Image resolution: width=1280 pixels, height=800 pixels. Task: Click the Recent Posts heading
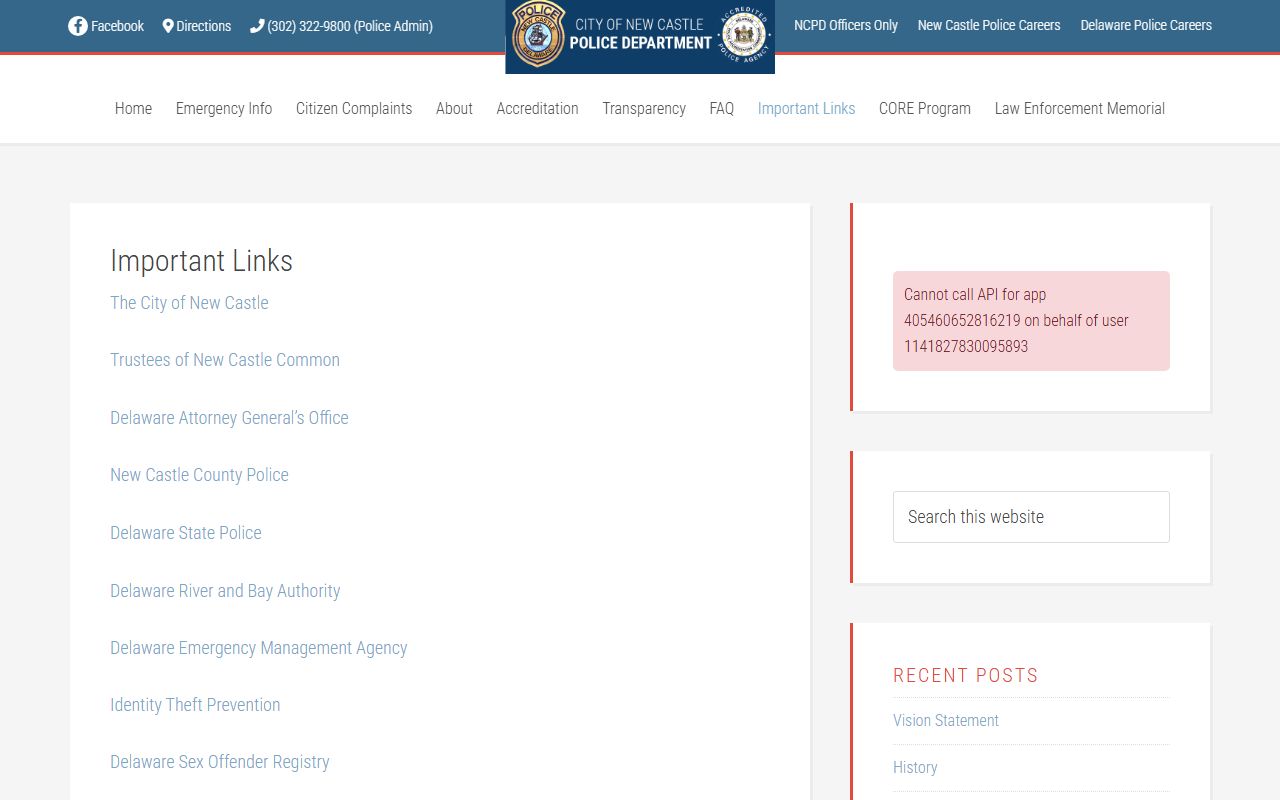point(966,675)
